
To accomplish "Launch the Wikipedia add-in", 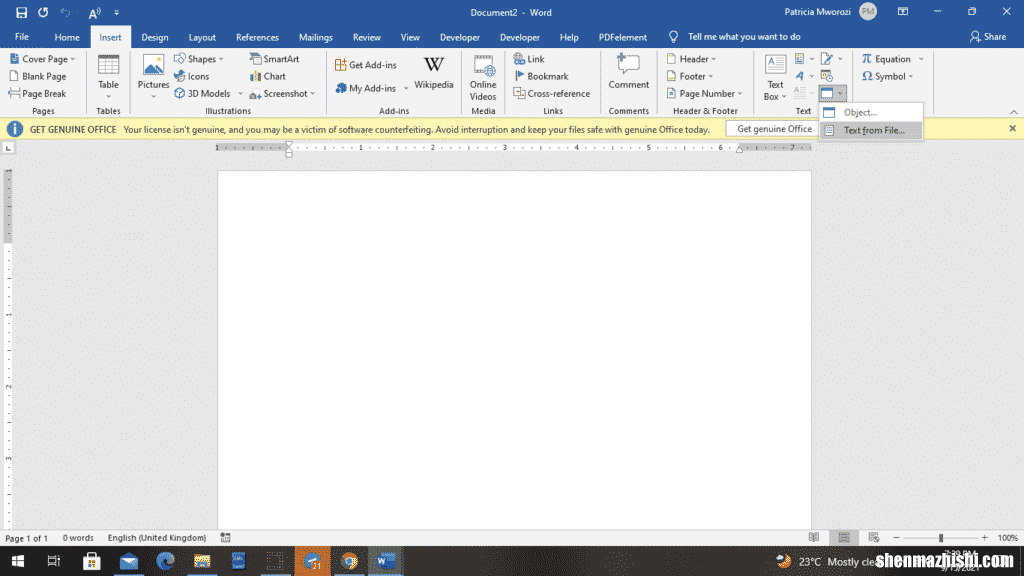I will click(434, 73).
